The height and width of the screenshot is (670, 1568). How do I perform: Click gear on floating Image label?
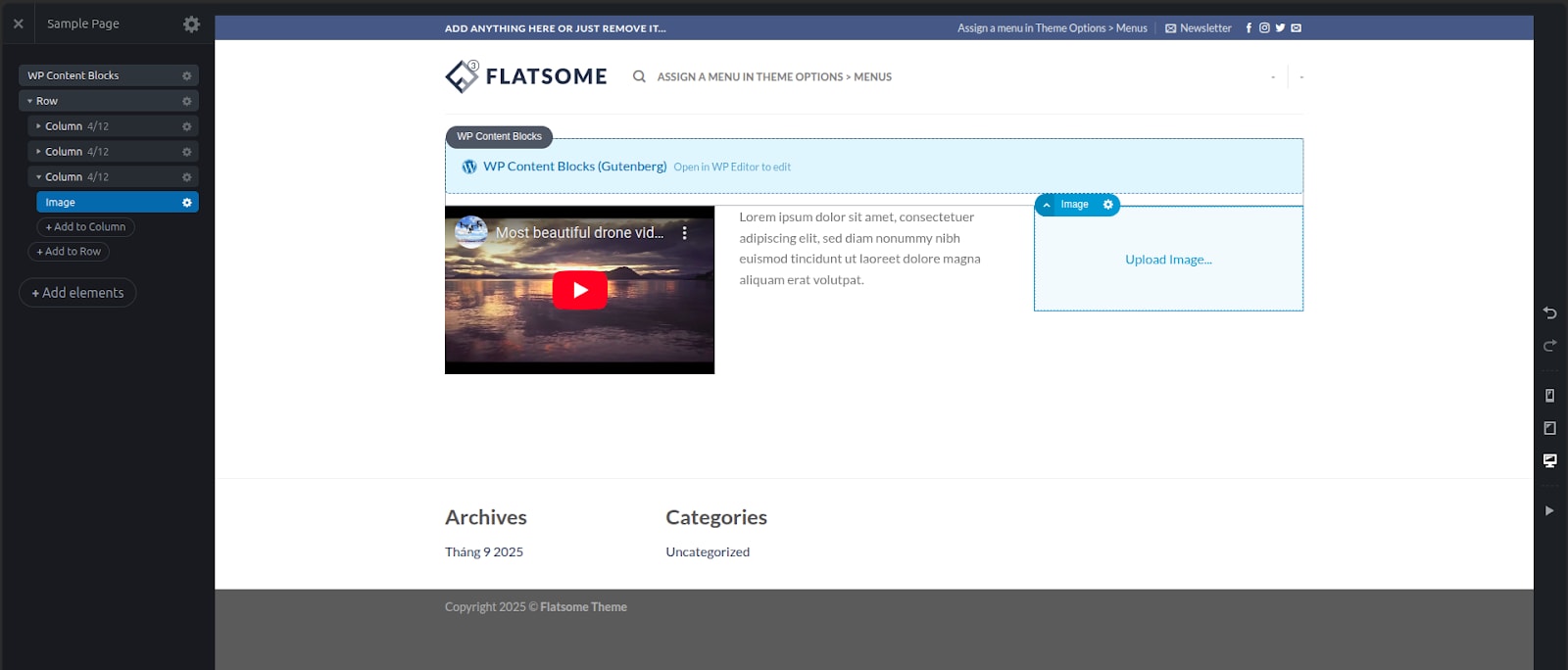(1107, 205)
